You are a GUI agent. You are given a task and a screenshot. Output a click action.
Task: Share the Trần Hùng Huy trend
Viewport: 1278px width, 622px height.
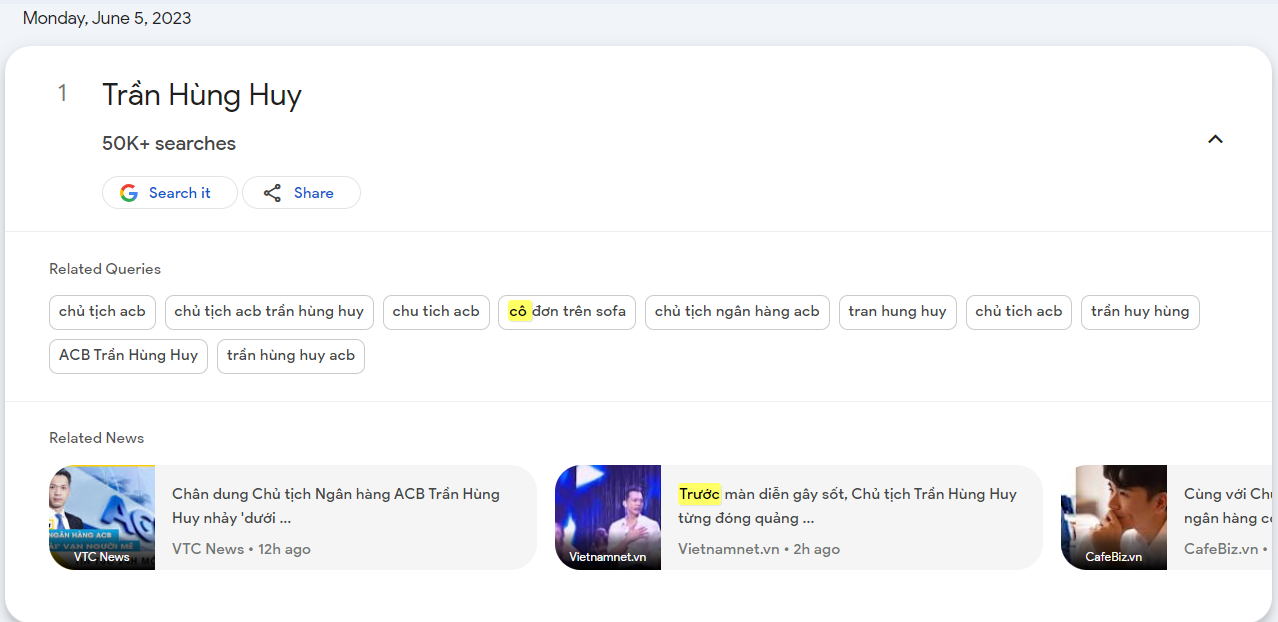[301, 193]
